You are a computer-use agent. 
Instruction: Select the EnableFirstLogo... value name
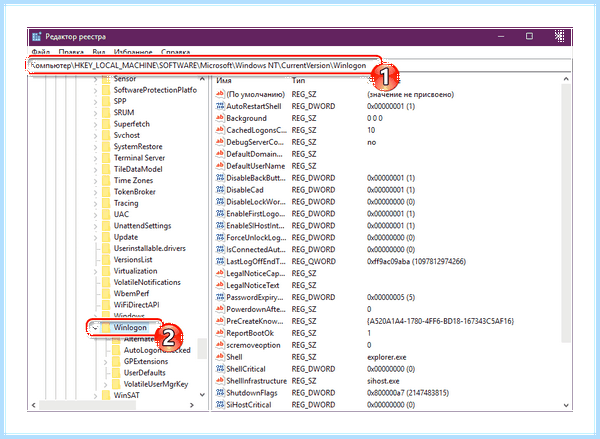tap(256, 214)
